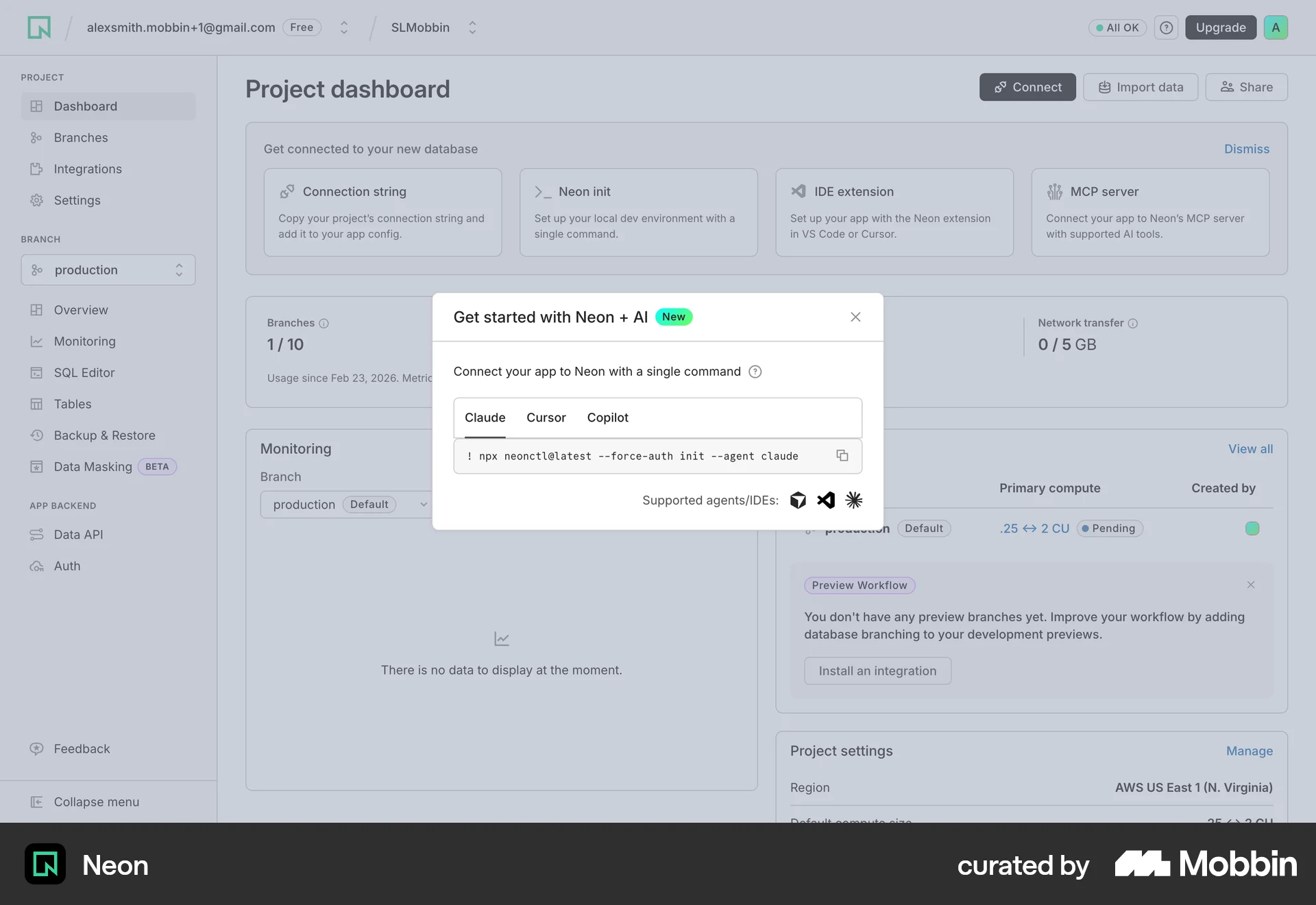Click the All OK status badge
1316x905 pixels.
point(1117,27)
